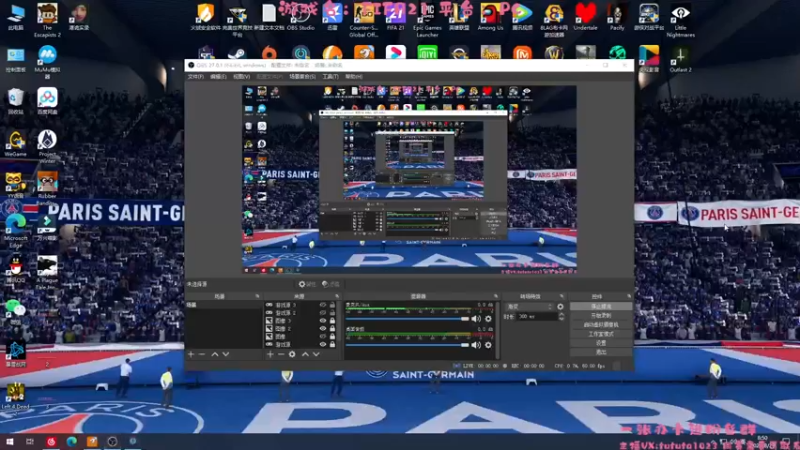800x450 pixels.
Task: Click the Windows Start button
Action: tap(9, 441)
